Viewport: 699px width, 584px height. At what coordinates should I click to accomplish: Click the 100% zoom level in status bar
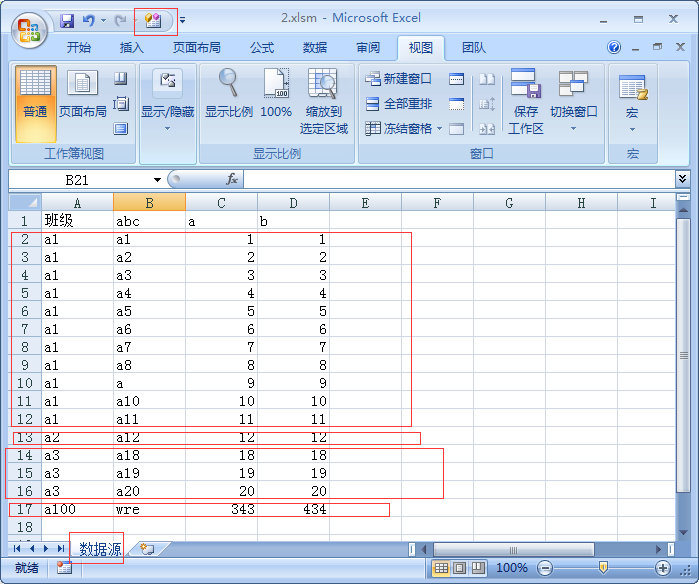point(512,568)
